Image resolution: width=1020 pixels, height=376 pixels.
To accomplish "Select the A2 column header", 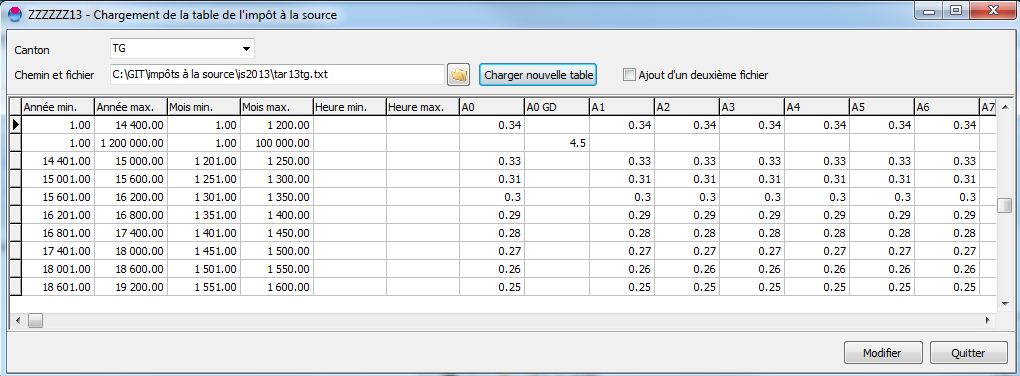I will [686, 107].
